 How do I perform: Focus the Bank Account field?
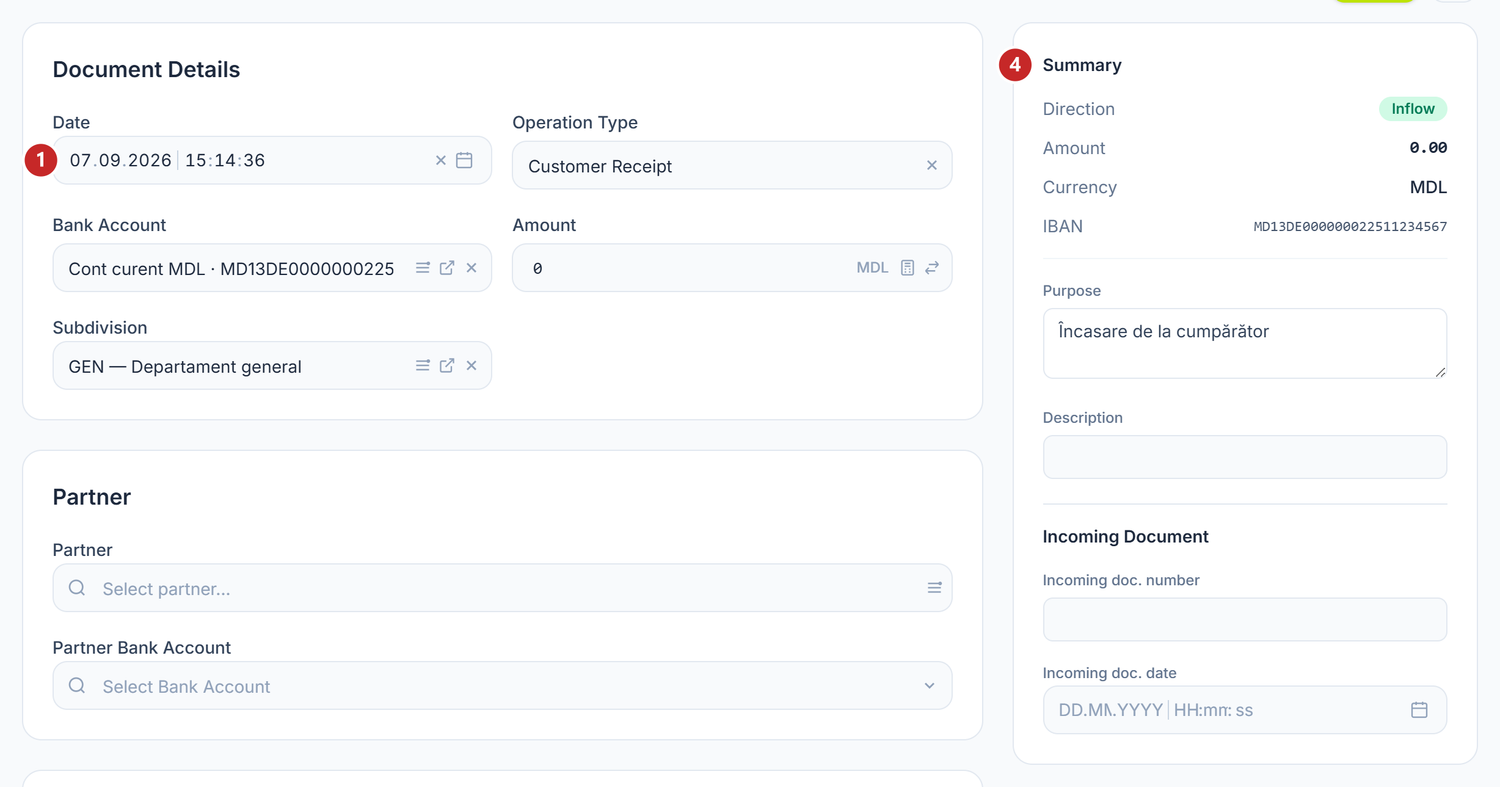tap(272, 268)
